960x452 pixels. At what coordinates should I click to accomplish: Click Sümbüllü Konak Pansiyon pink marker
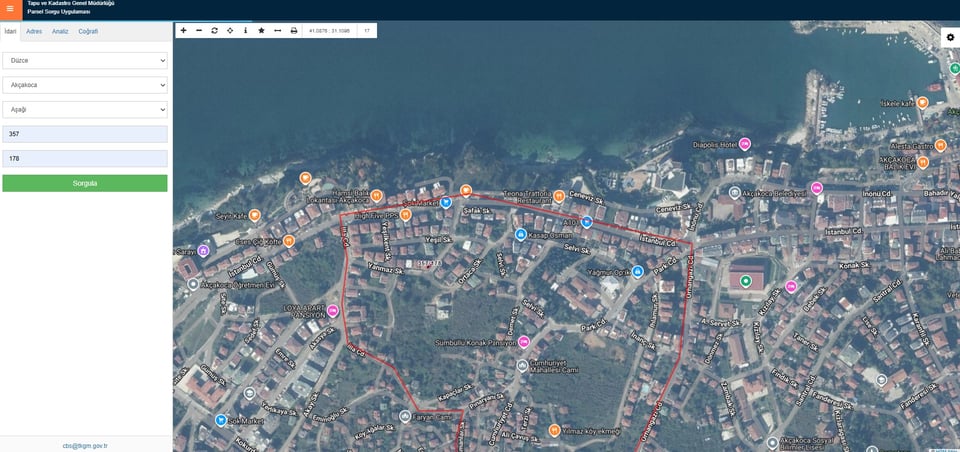coord(523,342)
